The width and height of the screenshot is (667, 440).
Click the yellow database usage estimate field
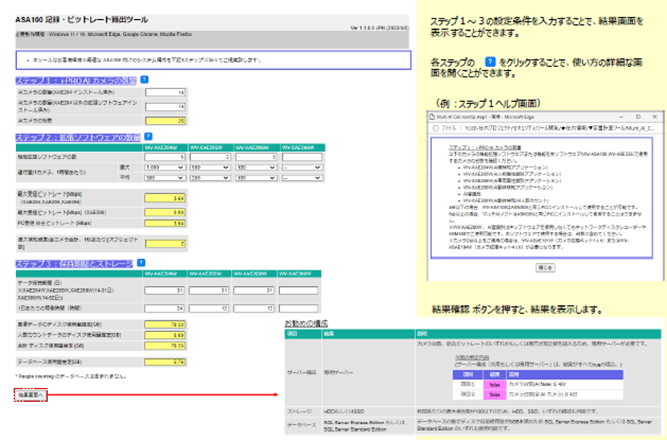pos(165,362)
